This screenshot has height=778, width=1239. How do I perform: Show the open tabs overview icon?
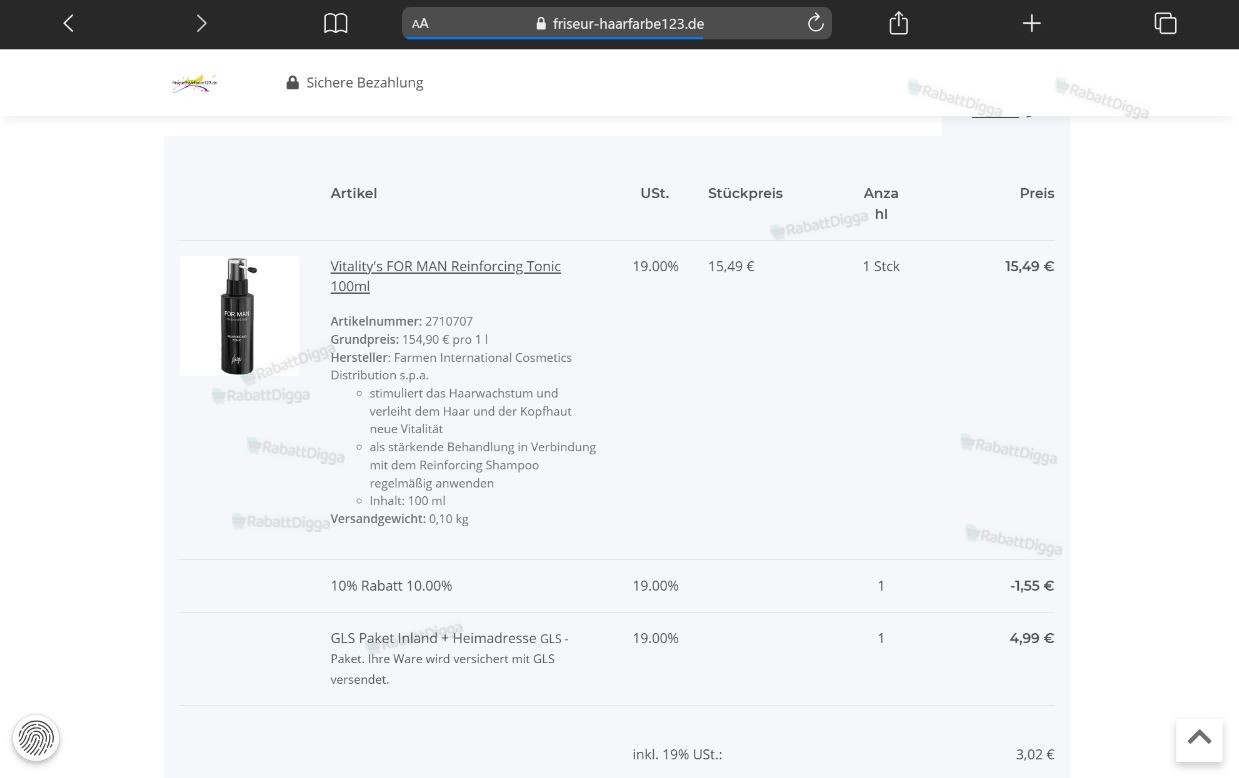[1165, 23]
